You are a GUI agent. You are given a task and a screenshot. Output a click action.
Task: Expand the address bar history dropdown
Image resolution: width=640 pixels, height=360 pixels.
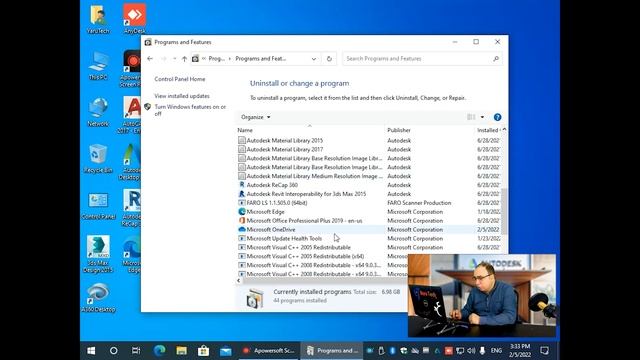(313, 59)
